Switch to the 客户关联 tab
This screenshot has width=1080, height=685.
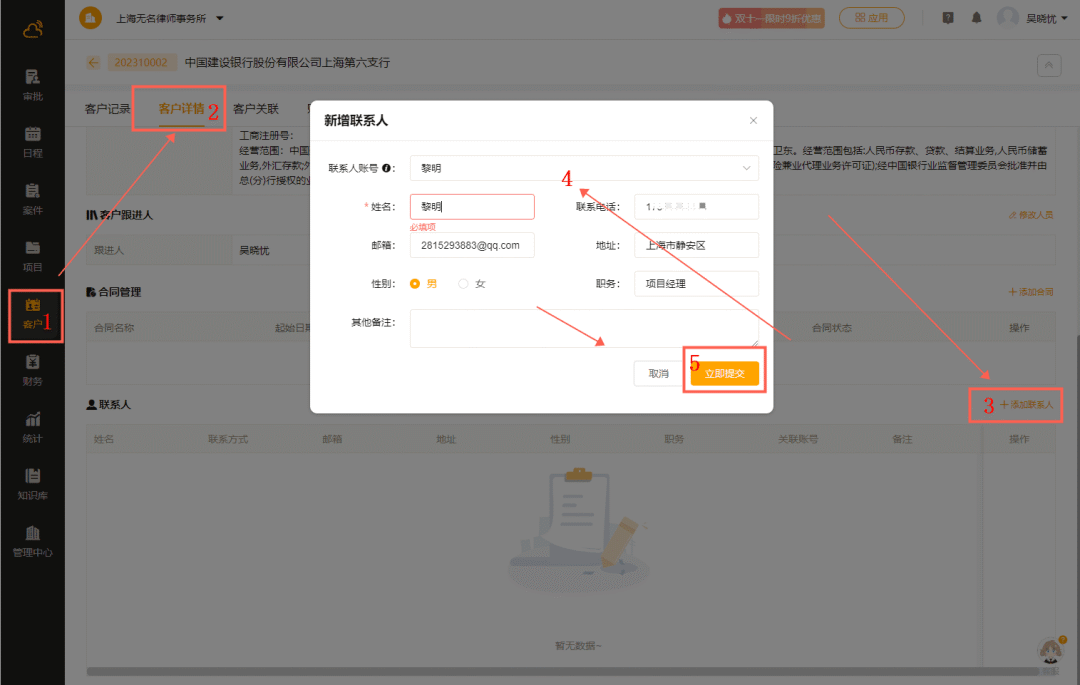pyautogui.click(x=256, y=109)
